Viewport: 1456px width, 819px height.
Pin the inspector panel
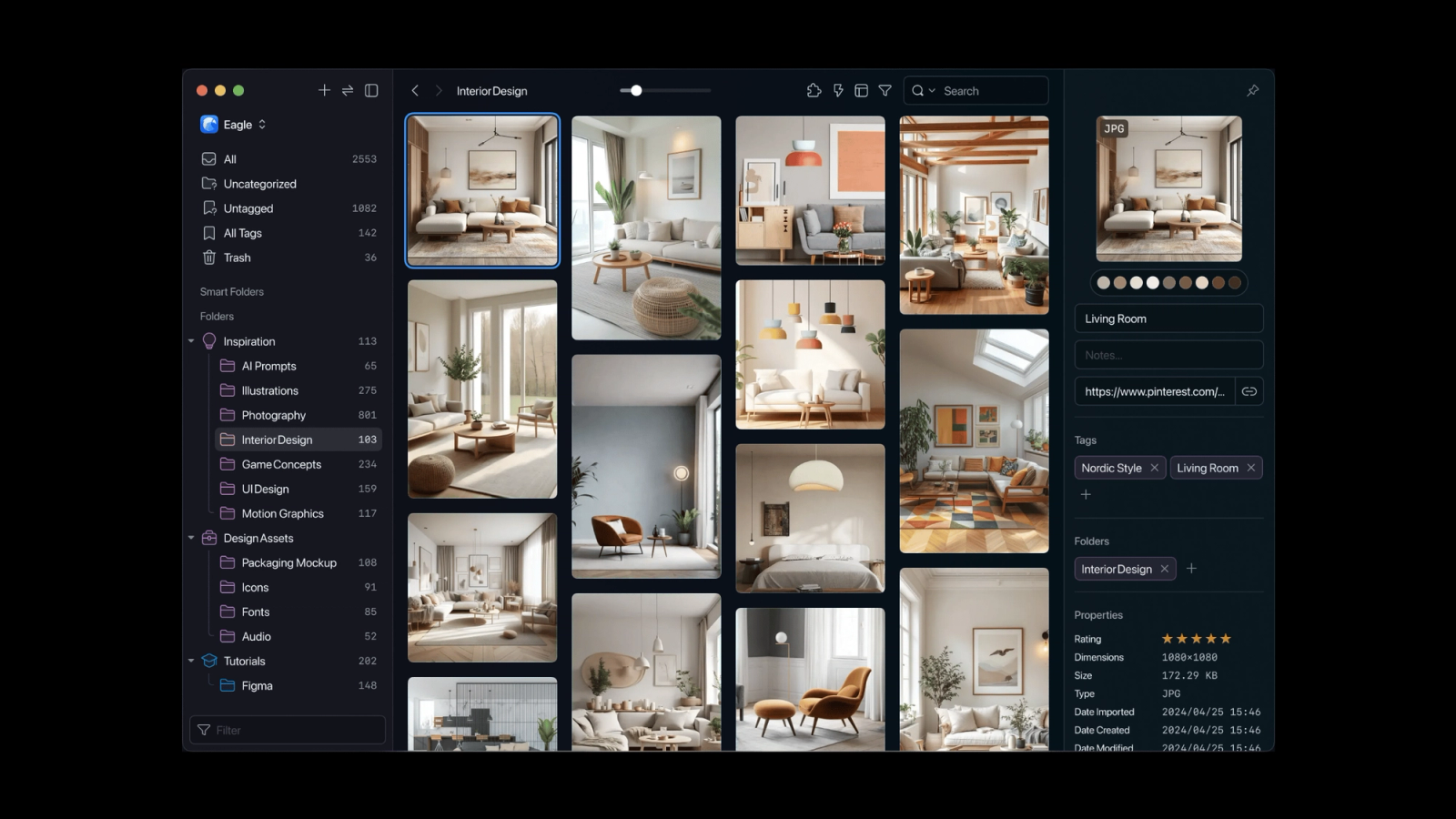1253,90
